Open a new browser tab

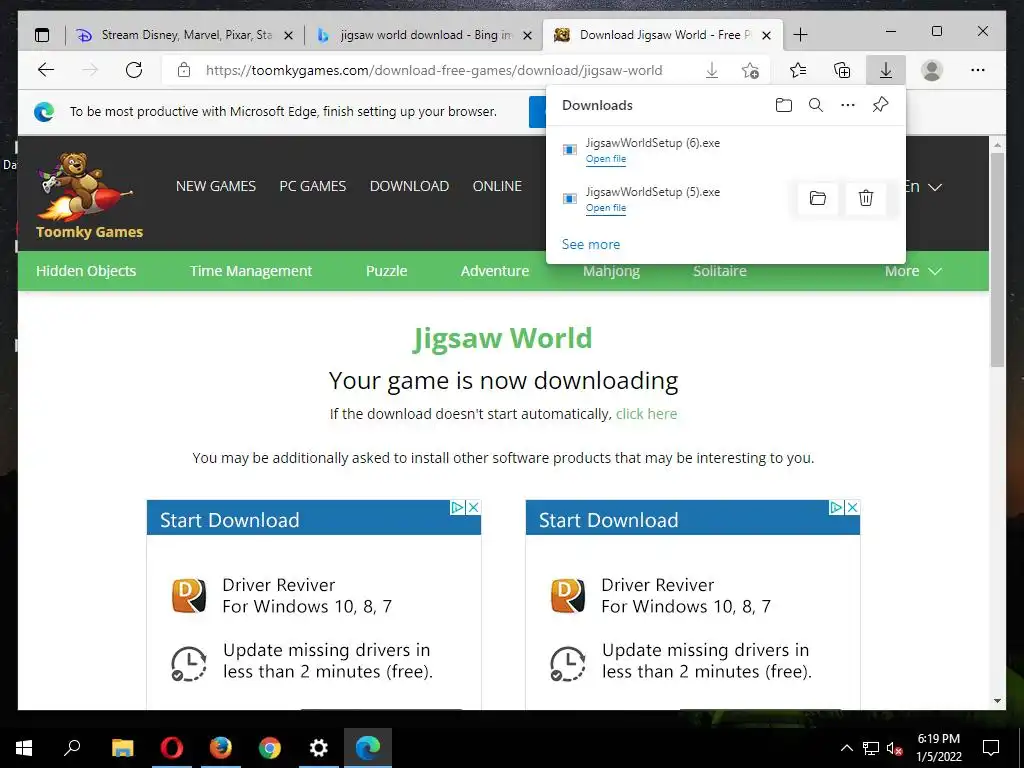pyautogui.click(x=800, y=35)
